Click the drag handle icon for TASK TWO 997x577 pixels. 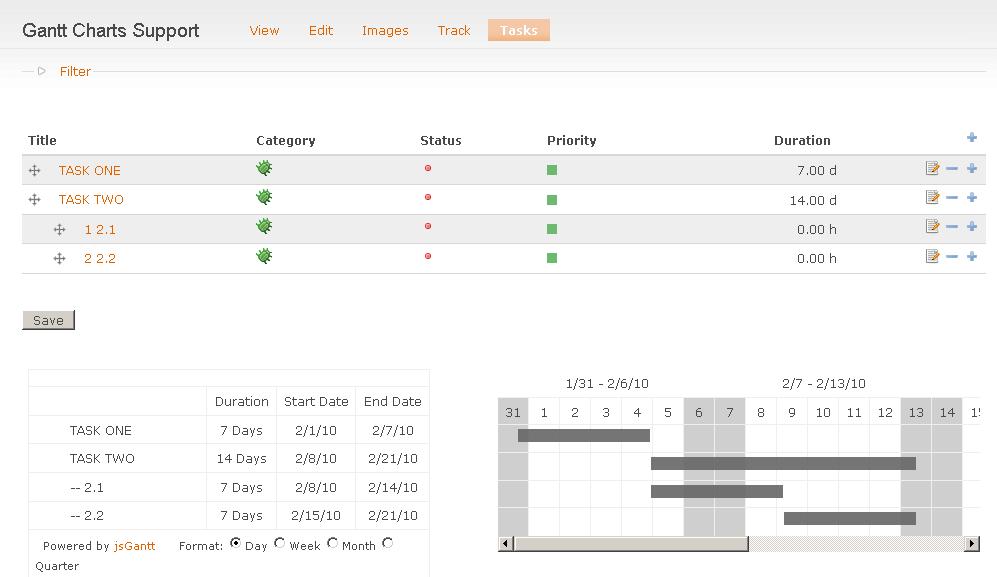pos(34,200)
